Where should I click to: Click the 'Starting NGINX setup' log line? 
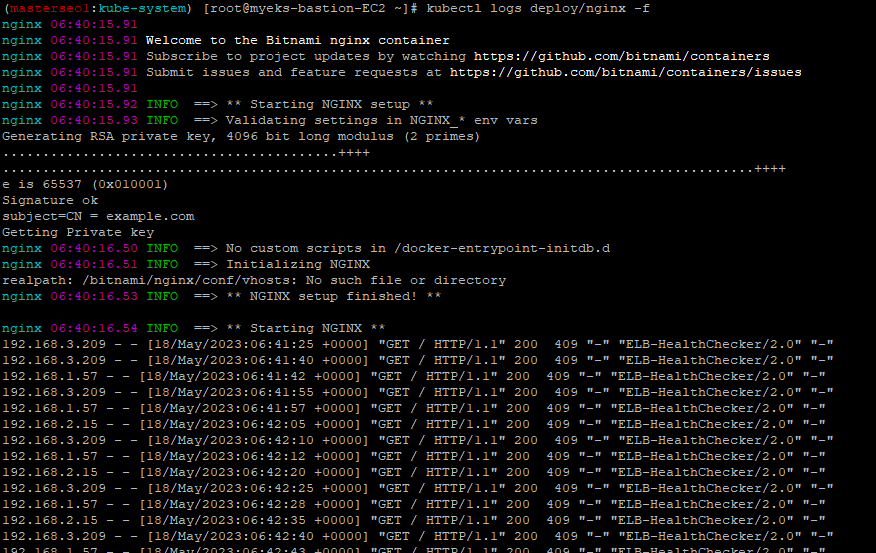click(x=217, y=104)
